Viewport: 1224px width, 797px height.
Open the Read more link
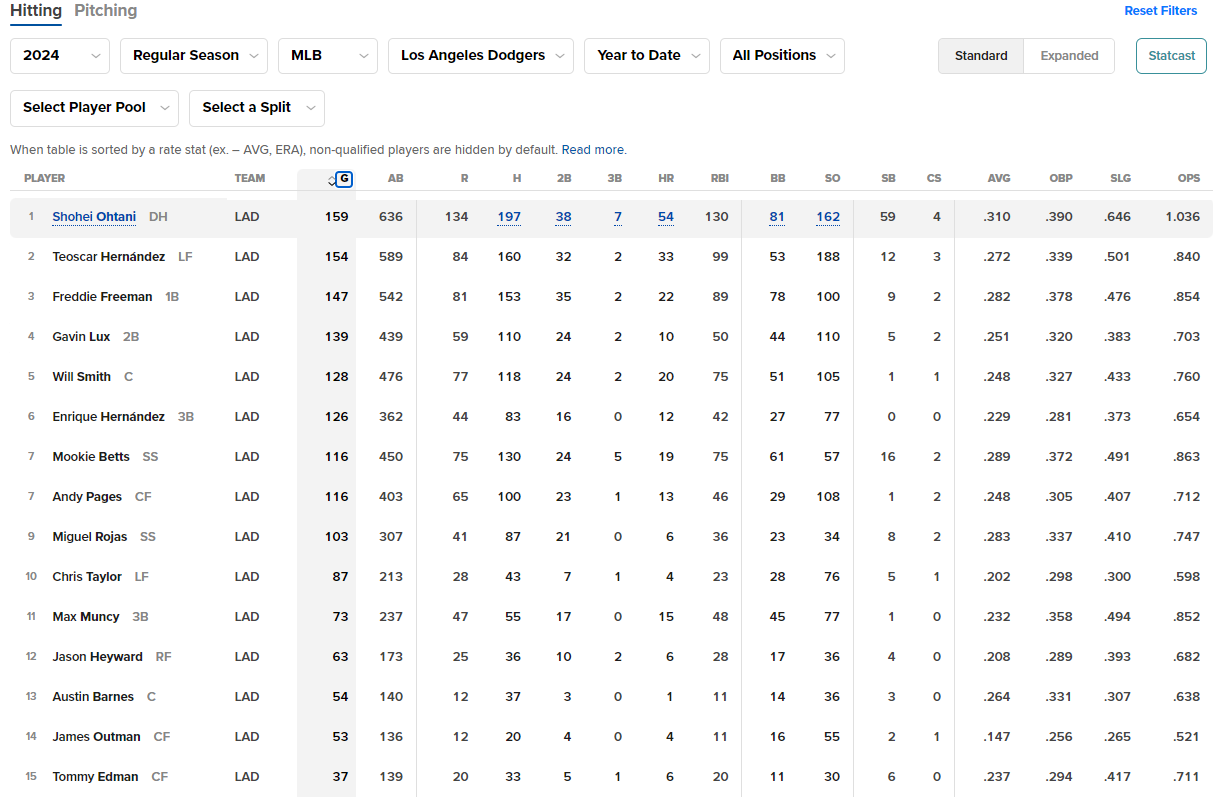(x=593, y=150)
